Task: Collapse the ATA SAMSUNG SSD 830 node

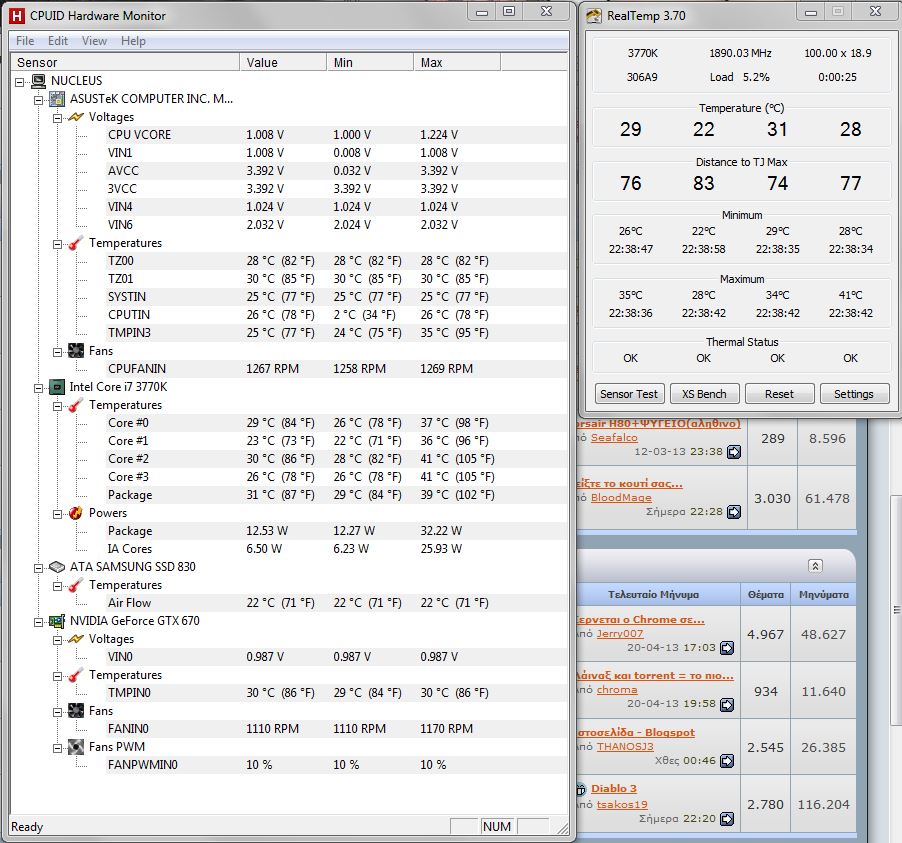Action: click(39, 568)
